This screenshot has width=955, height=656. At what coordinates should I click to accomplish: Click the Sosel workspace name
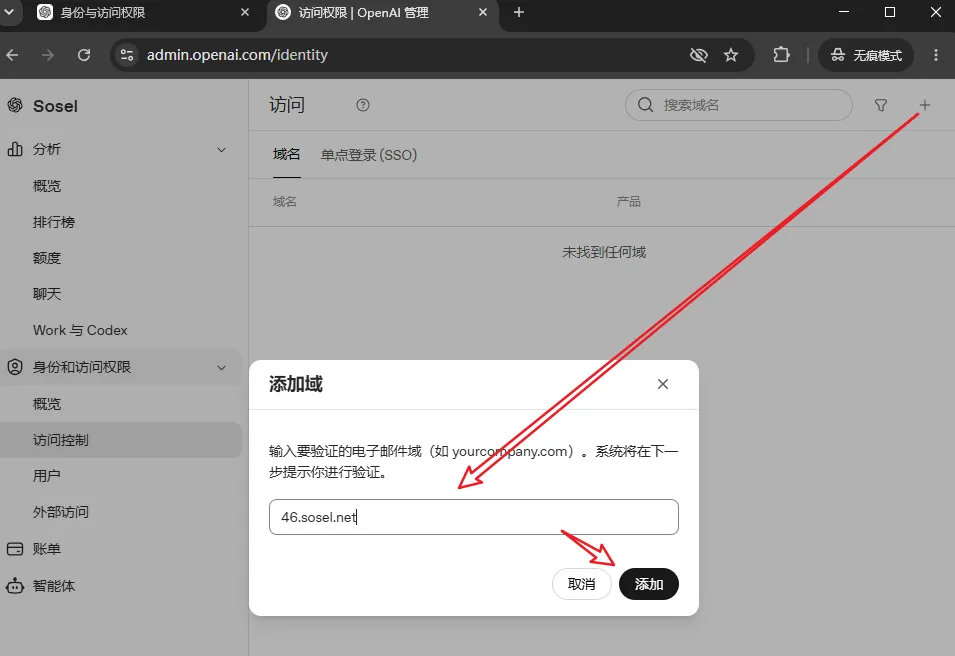pyautogui.click(x=55, y=106)
